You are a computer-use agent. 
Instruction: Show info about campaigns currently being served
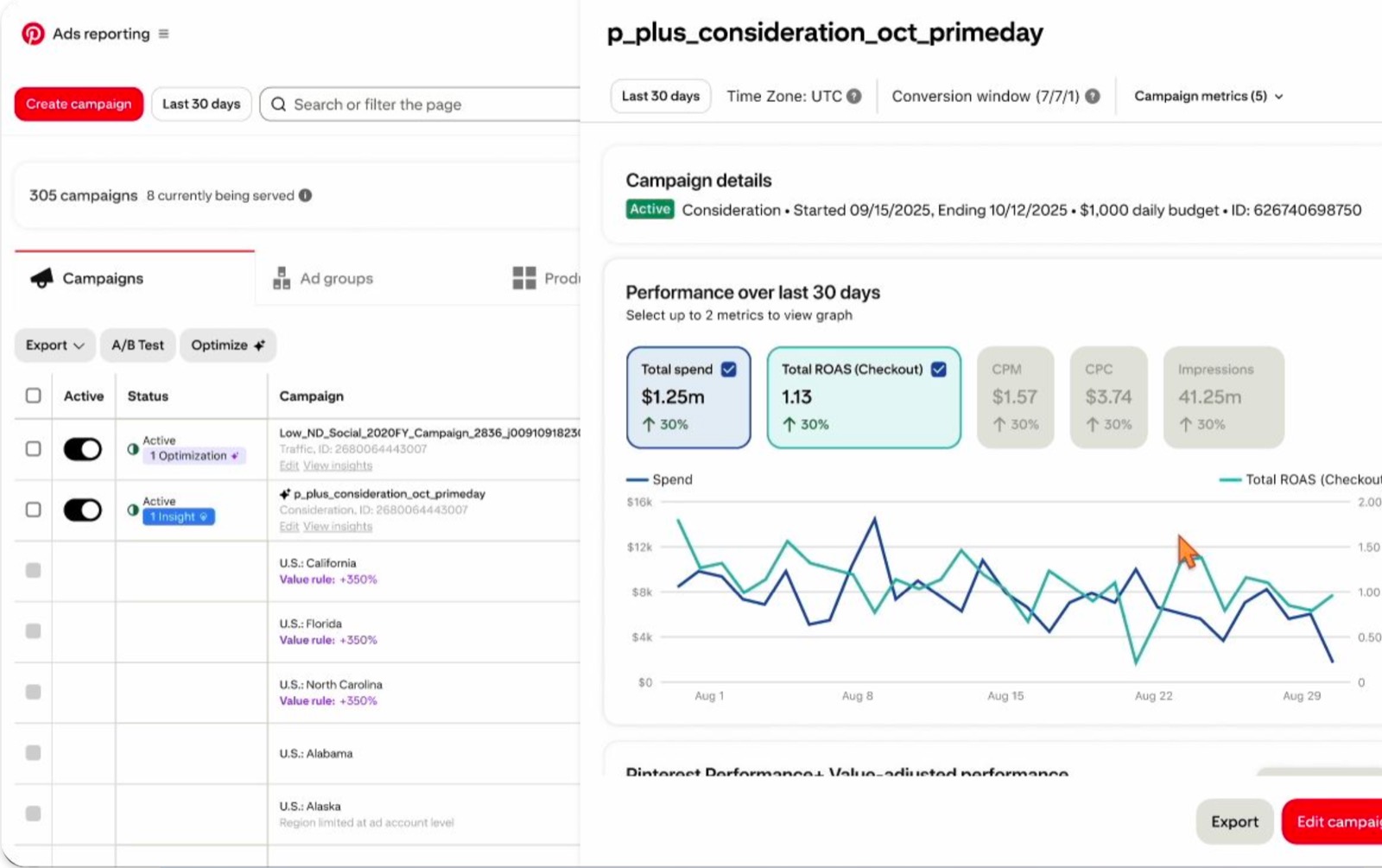click(x=305, y=195)
